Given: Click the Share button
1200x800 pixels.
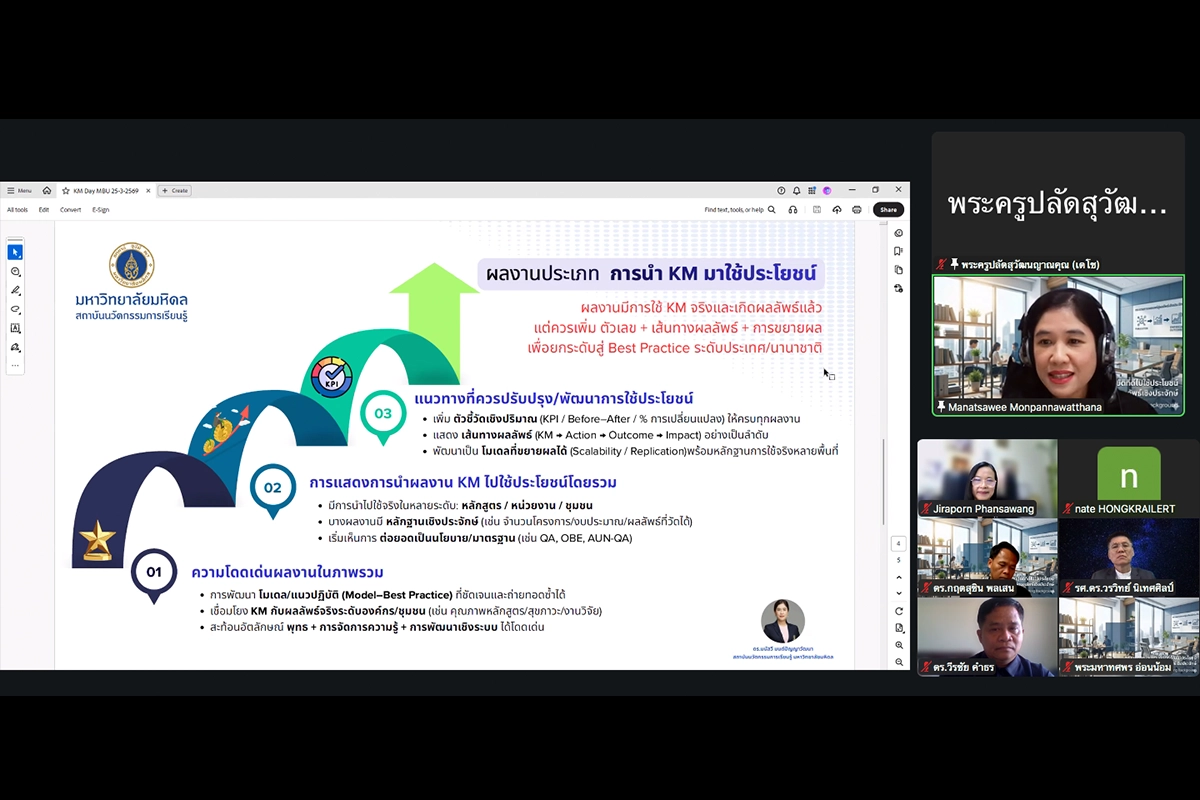Looking at the screenshot, I should click(888, 210).
